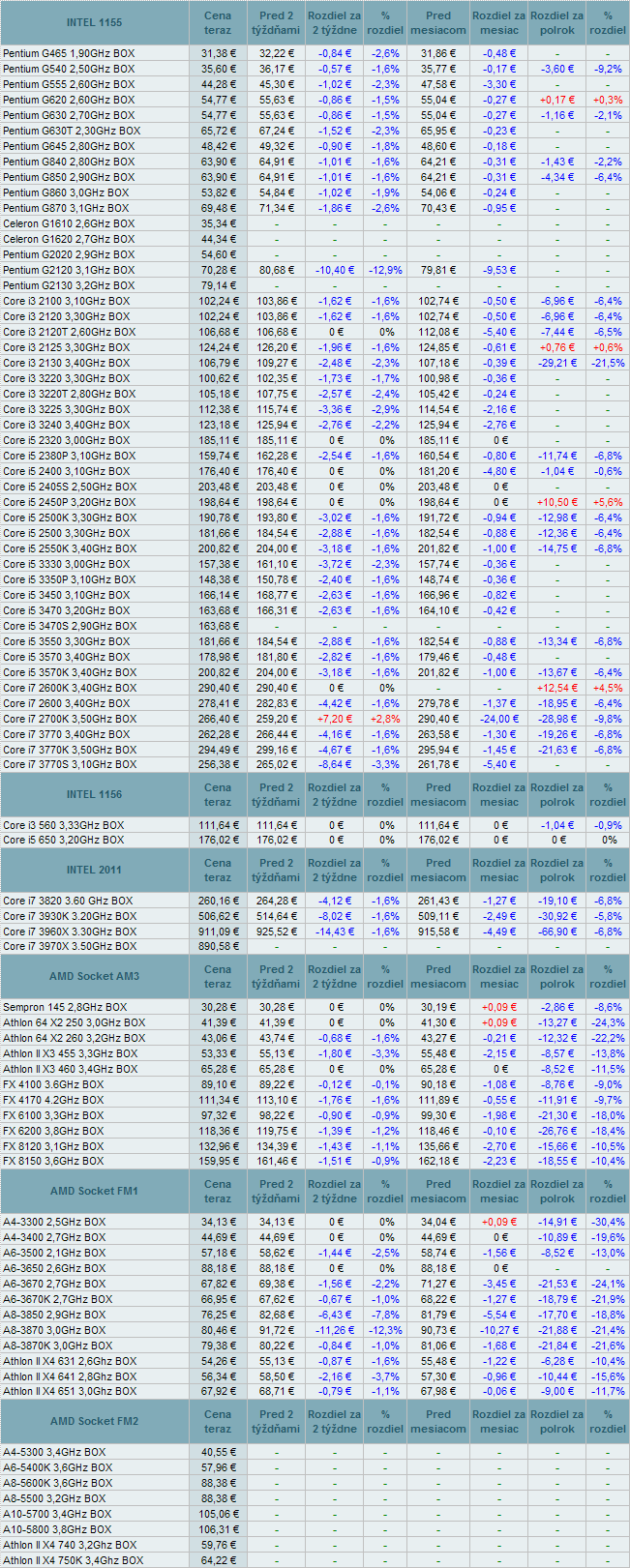
Task: Select "A8-5600K 3,6GHz BOX" product name
Action: 58,1483
